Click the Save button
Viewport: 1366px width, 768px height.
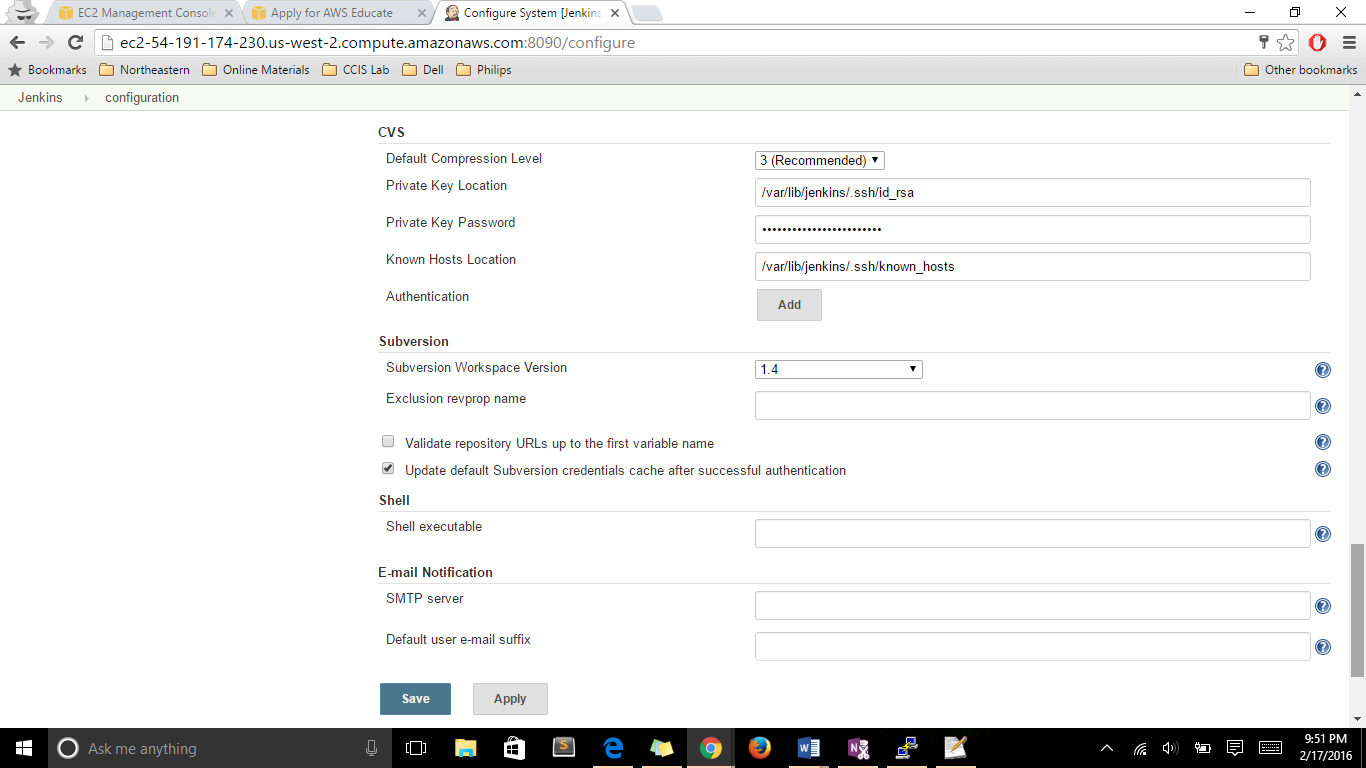coord(415,699)
